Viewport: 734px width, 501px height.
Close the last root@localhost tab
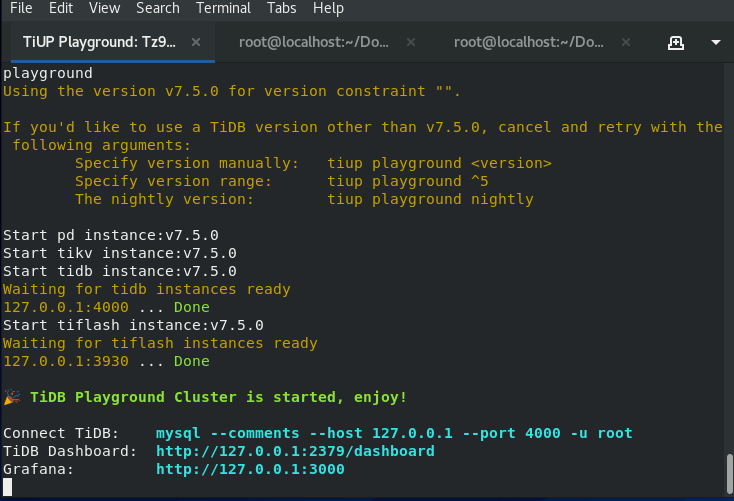[x=626, y=42]
